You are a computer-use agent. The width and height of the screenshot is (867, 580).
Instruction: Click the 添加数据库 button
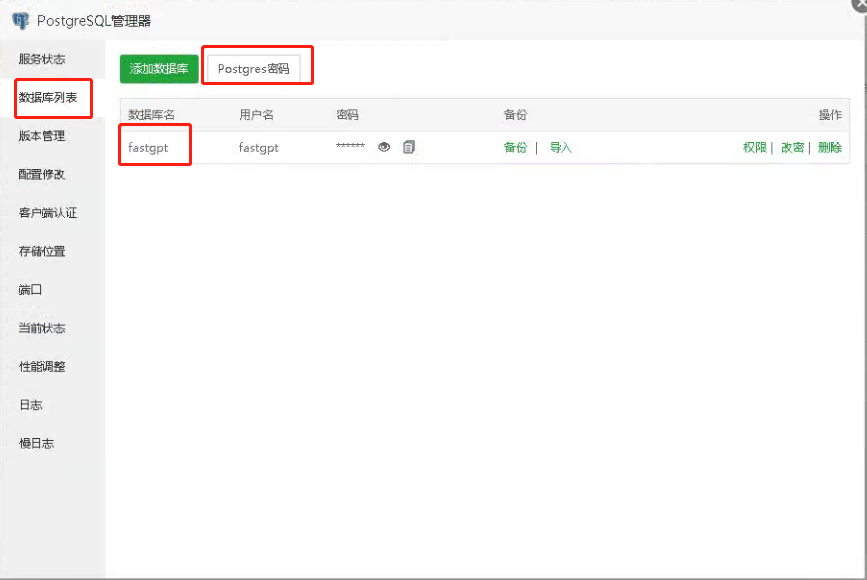point(159,69)
